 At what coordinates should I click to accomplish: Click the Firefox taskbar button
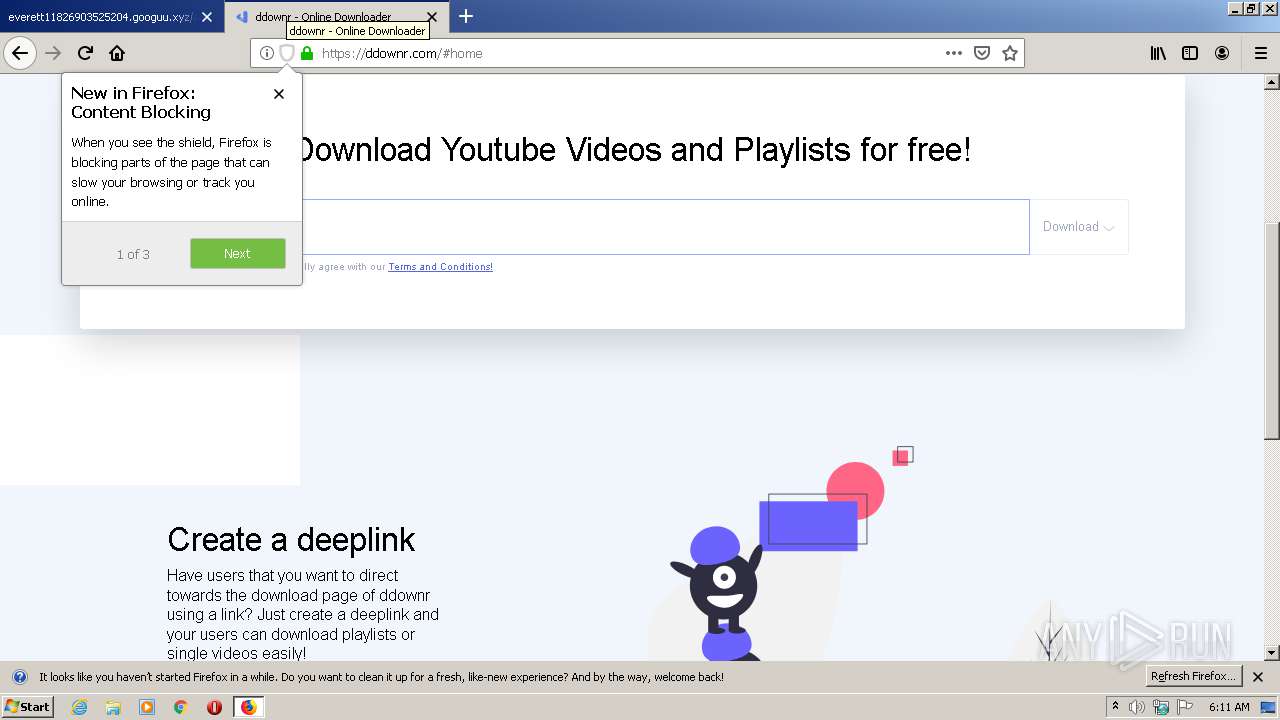248,707
